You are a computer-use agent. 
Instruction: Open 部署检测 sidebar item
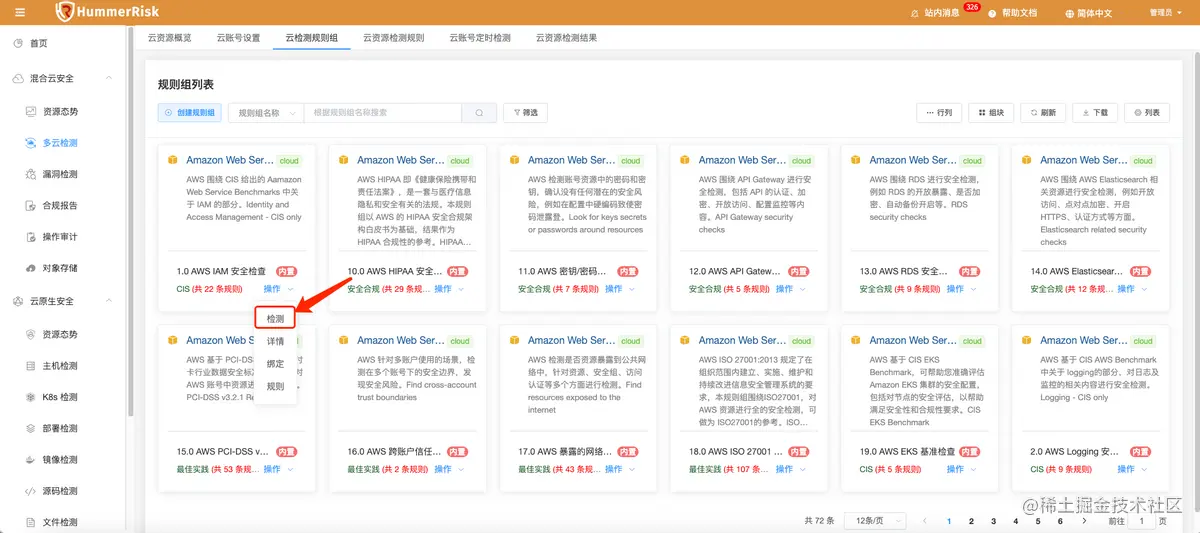click(x=62, y=428)
